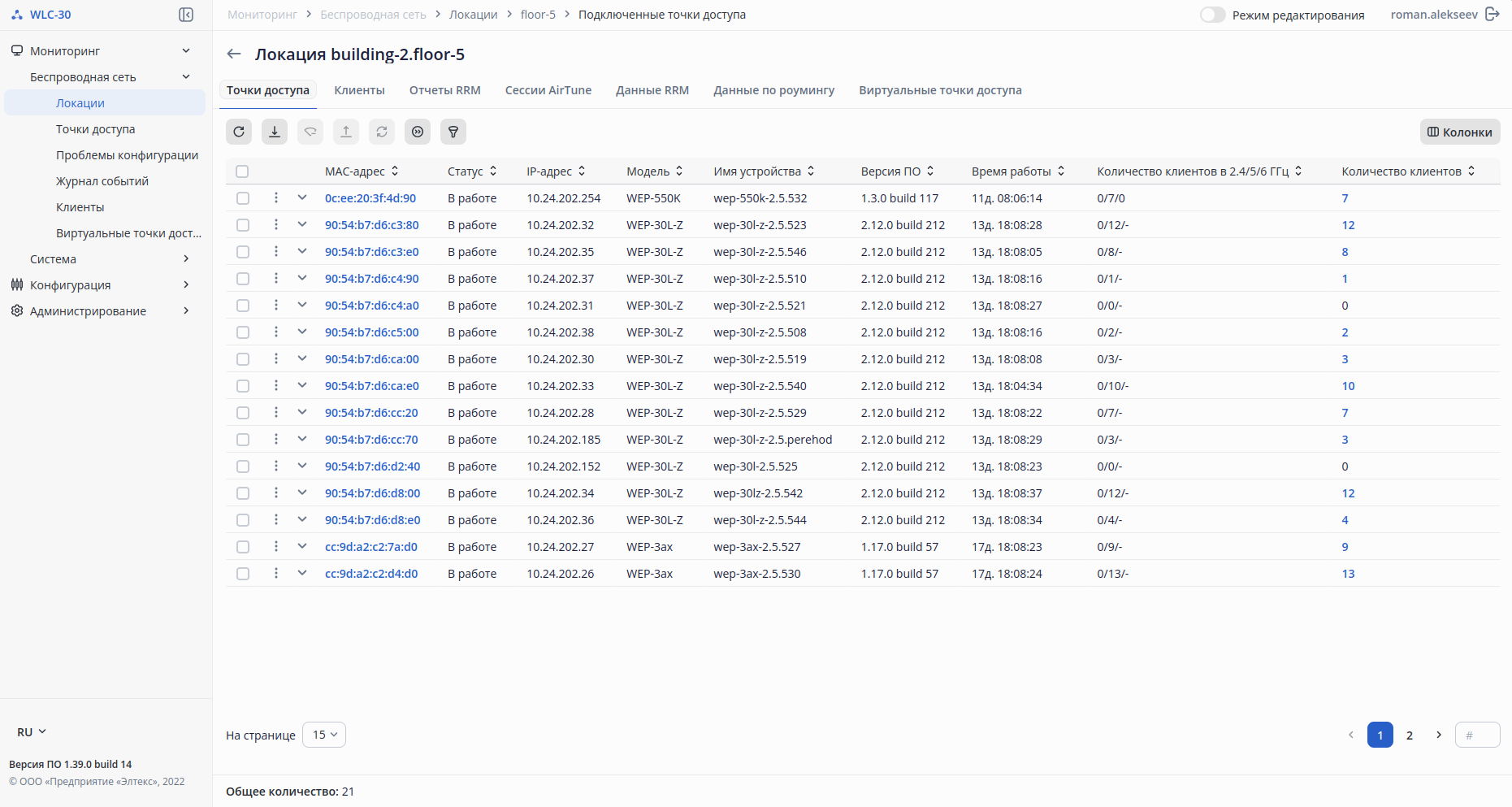The image size is (1512, 807).
Task: Expand the Администрирование sidebar section
Action: tap(186, 310)
